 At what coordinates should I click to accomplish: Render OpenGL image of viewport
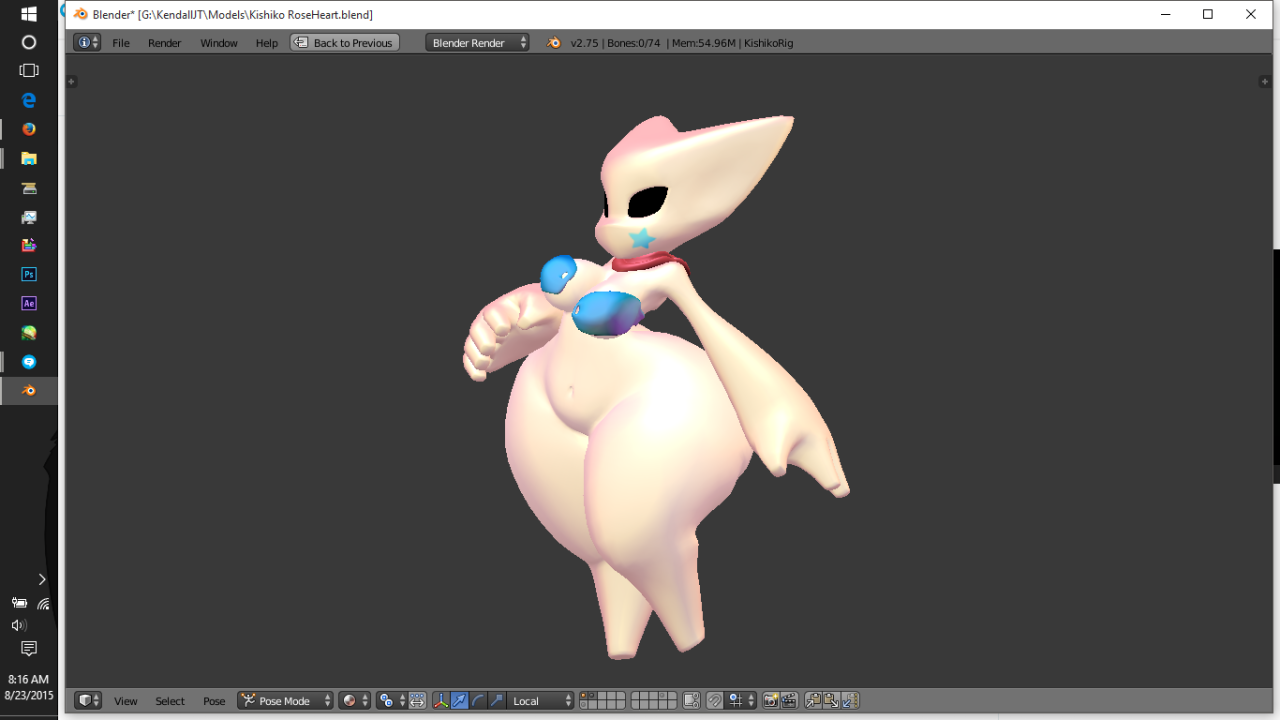771,701
